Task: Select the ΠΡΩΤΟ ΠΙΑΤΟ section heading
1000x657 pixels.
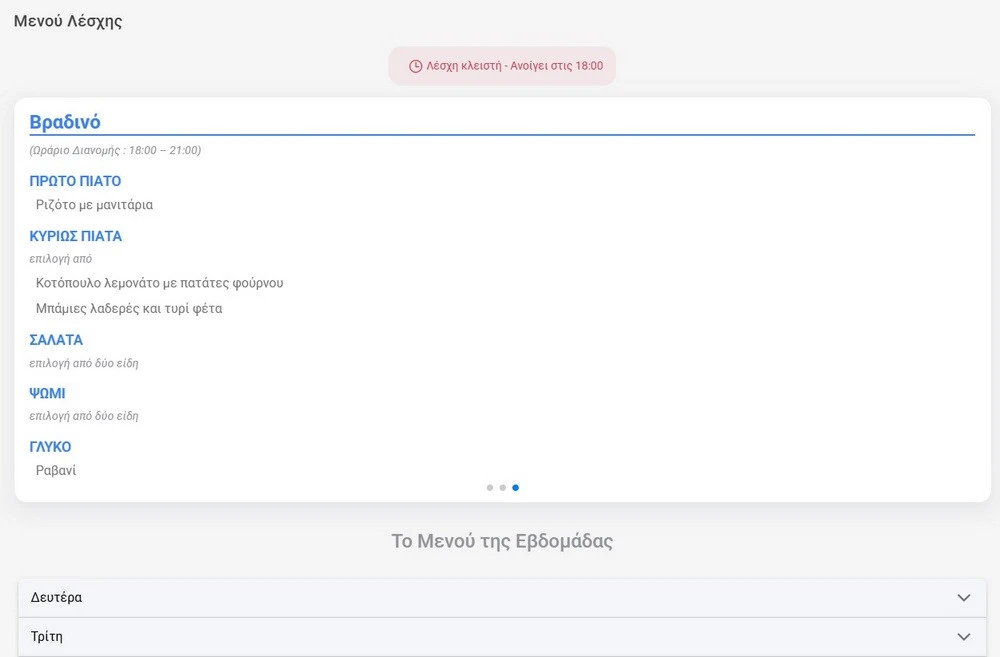Action: 75,181
